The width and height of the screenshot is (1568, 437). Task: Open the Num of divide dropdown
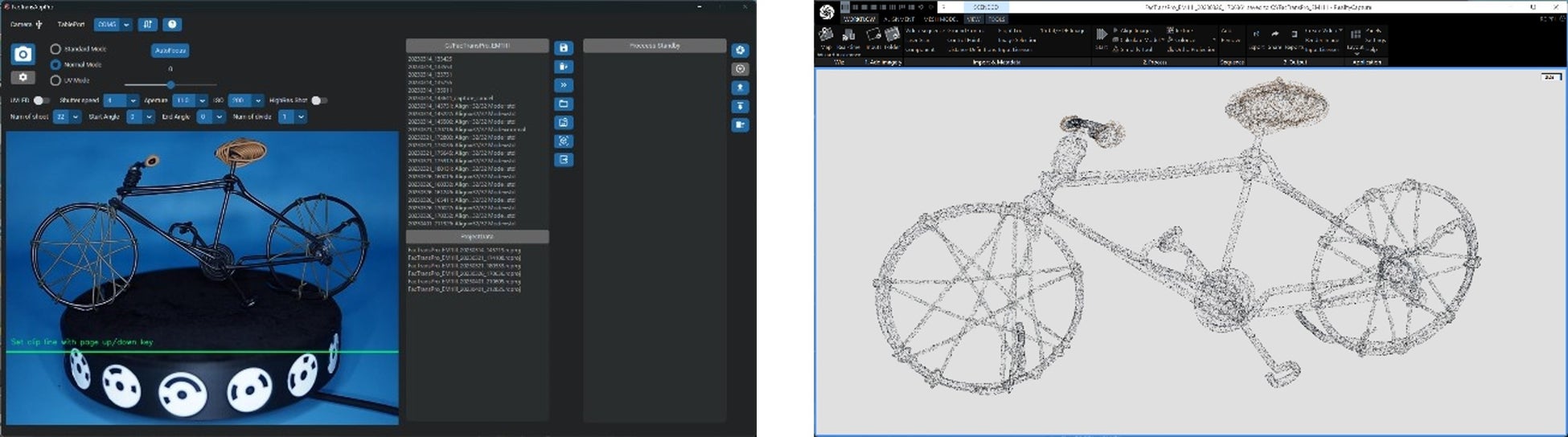(293, 116)
